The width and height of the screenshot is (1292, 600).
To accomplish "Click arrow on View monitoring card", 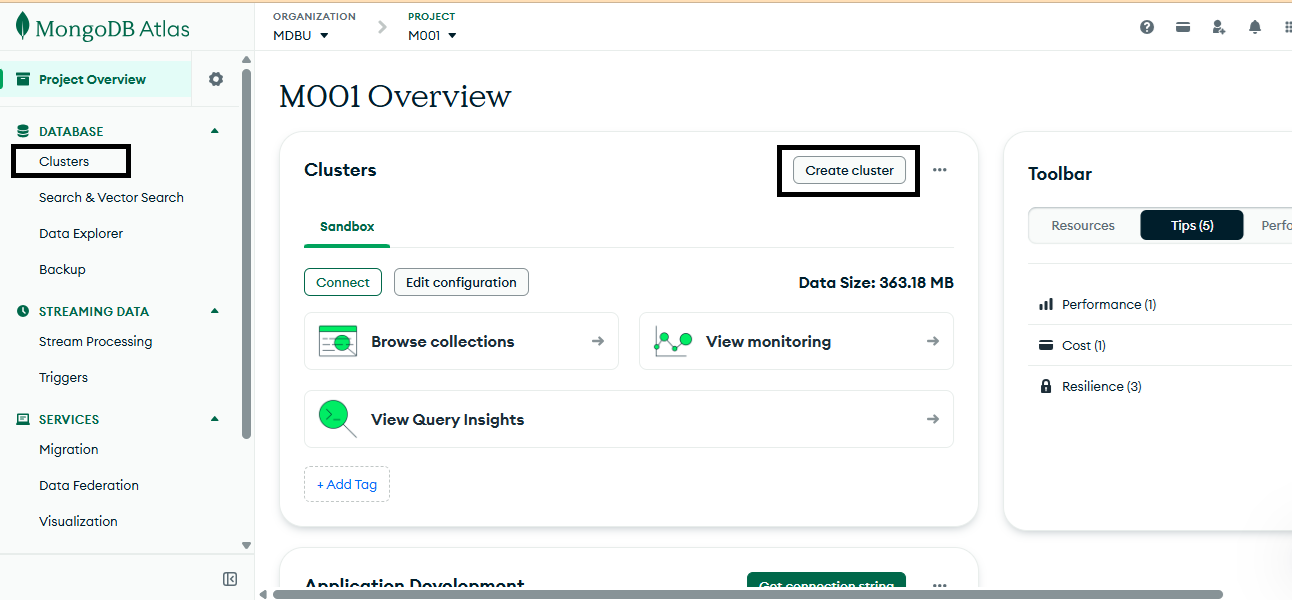I will tap(933, 341).
